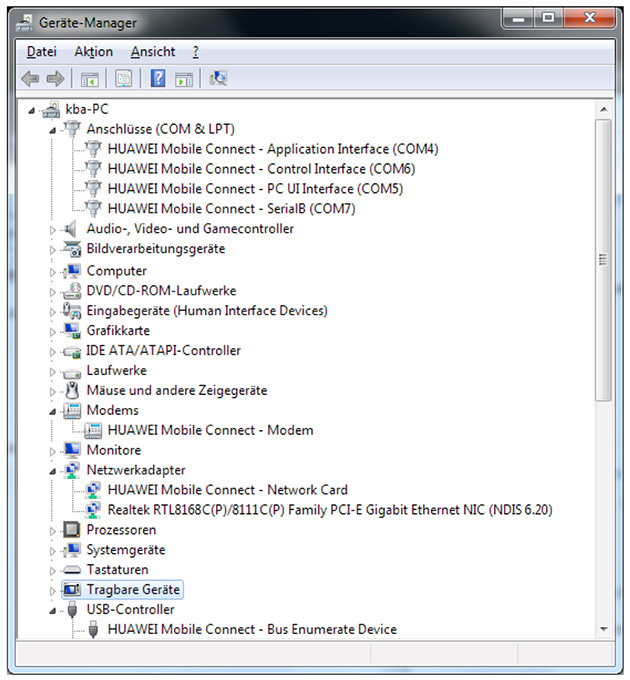630x680 pixels.
Task: Click the USB-Controller plug icon
Action: click(72, 610)
